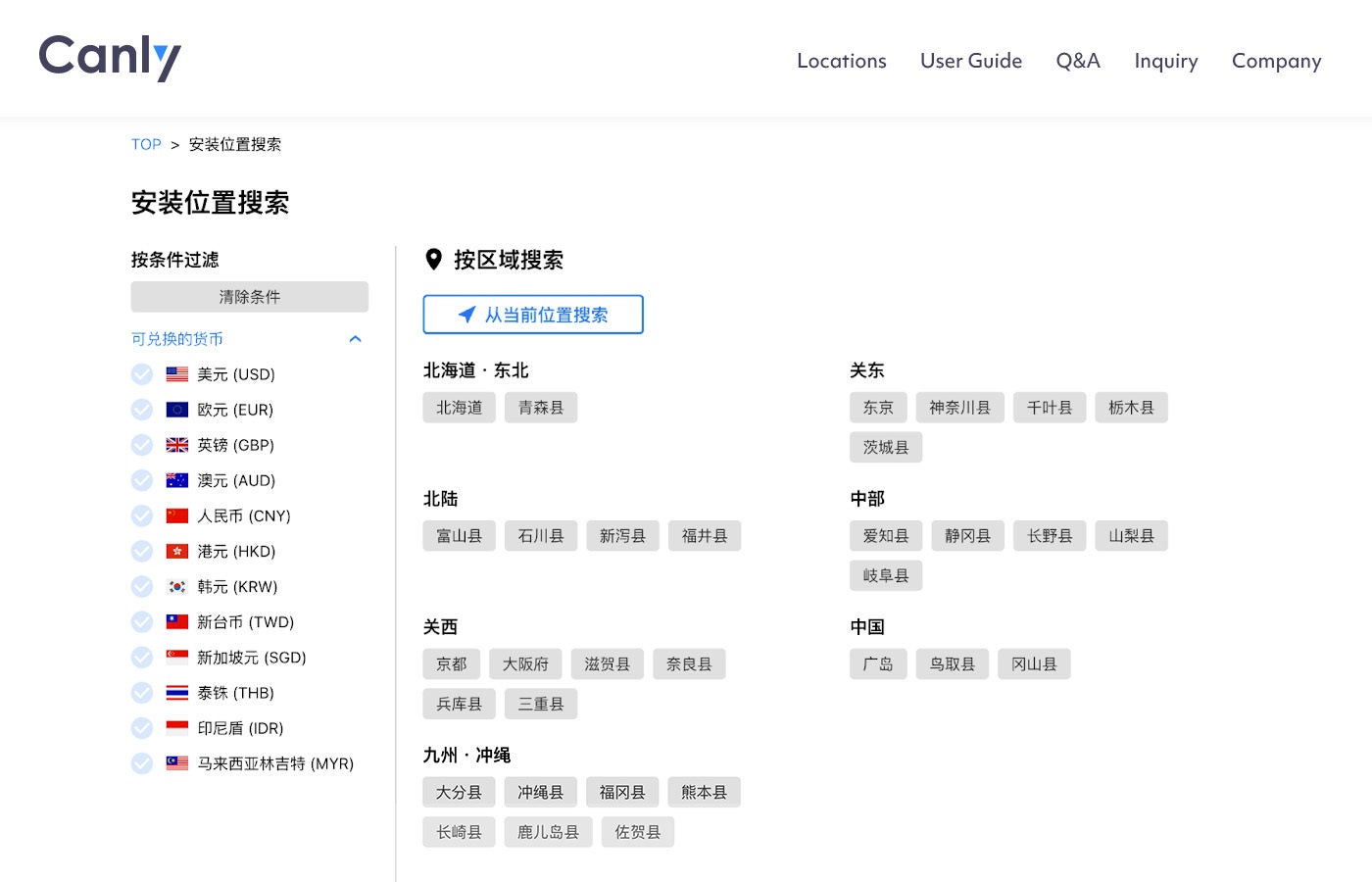Viewport: 1372px width, 882px height.
Task: Click the South Korea flag icon
Action: 177,586
